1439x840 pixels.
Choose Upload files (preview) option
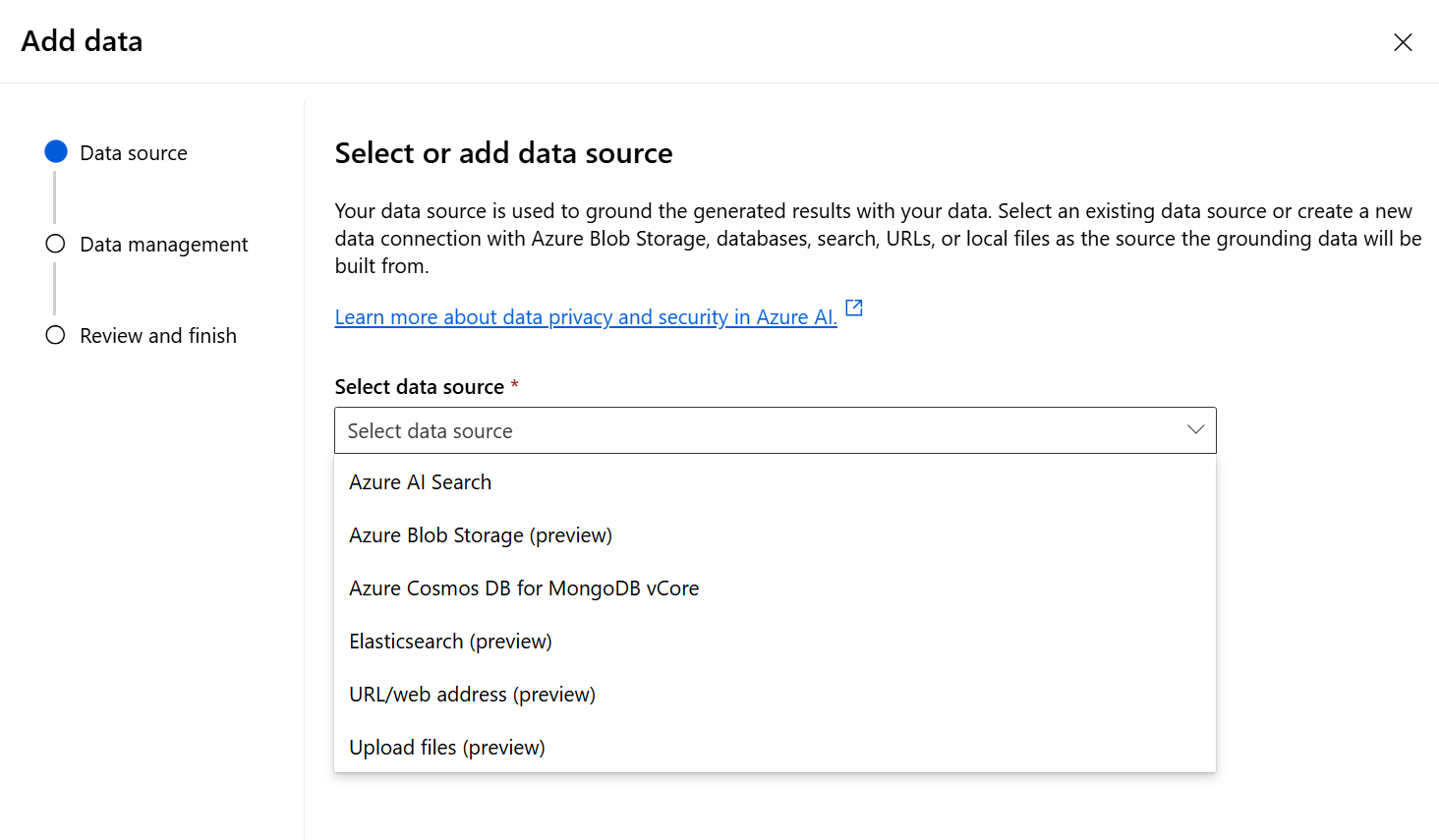pos(775,748)
